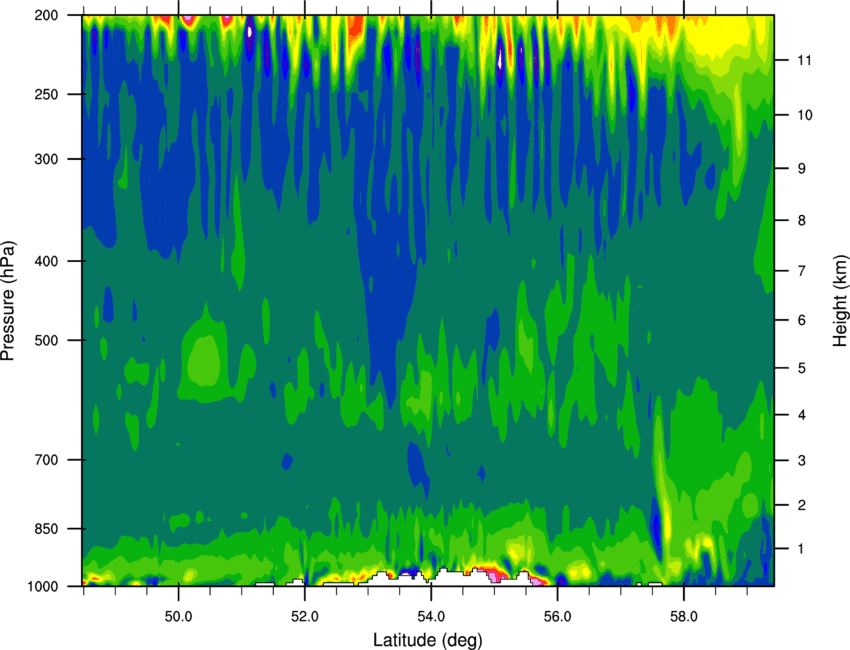This screenshot has width=850, height=650.
Task: Select the 700 pressure tick label
Action: pos(47,460)
